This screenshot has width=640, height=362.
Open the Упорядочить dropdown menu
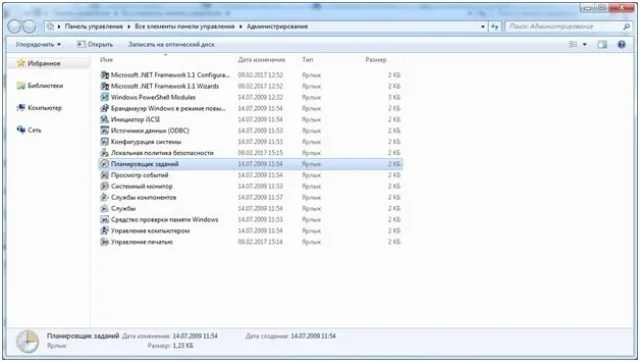point(38,44)
